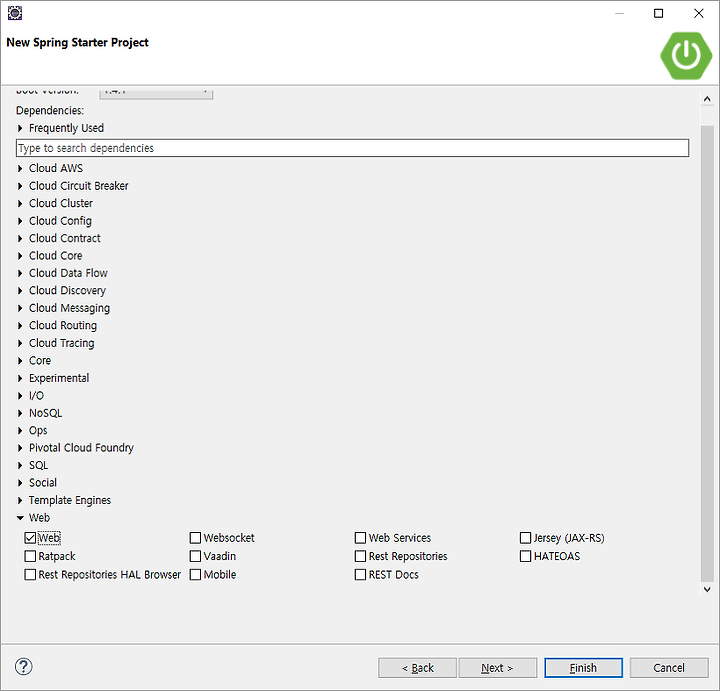
Task: Check Rest Repositories HAL Browser
Action: point(30,574)
